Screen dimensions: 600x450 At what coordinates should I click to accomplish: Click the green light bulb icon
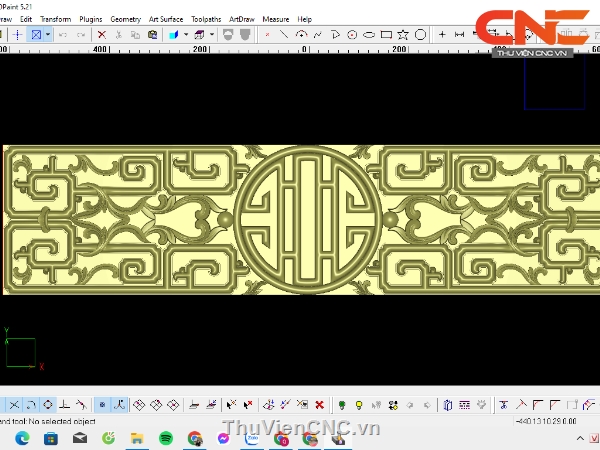[x=342, y=405]
